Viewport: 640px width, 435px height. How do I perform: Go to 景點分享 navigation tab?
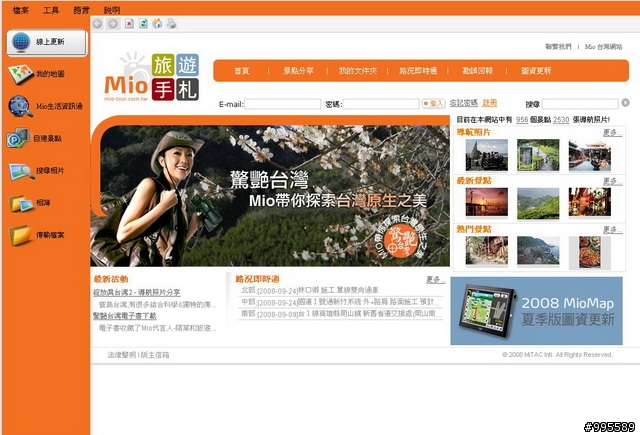(x=298, y=71)
